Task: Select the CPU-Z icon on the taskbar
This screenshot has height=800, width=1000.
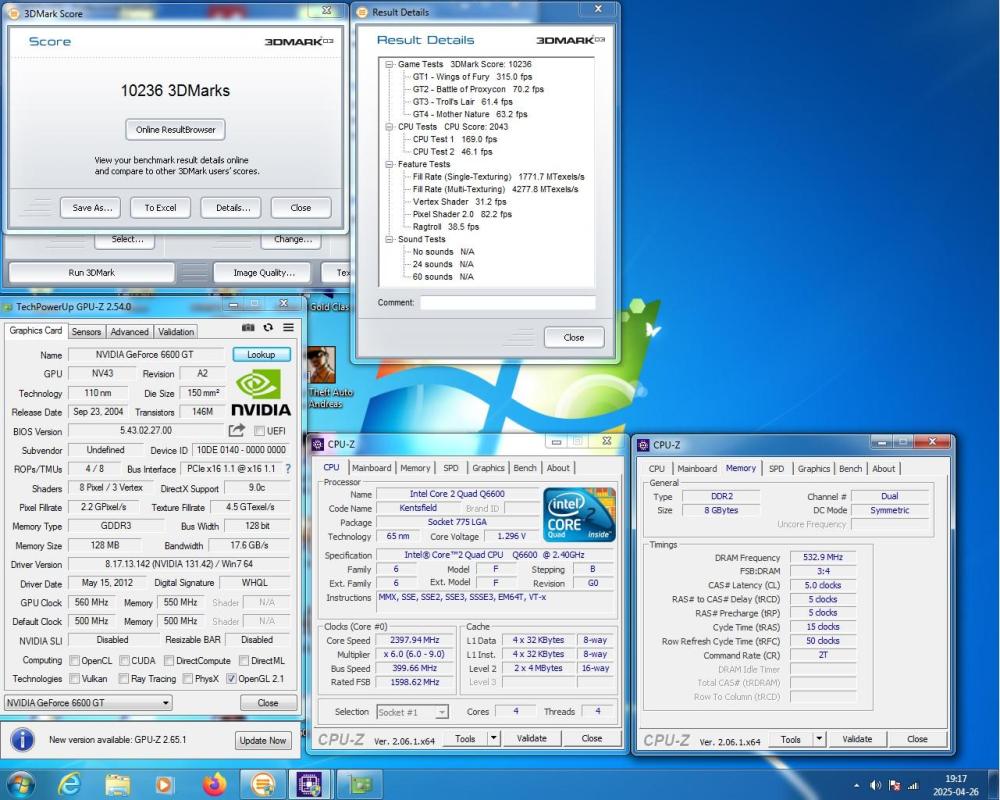Action: point(310,784)
